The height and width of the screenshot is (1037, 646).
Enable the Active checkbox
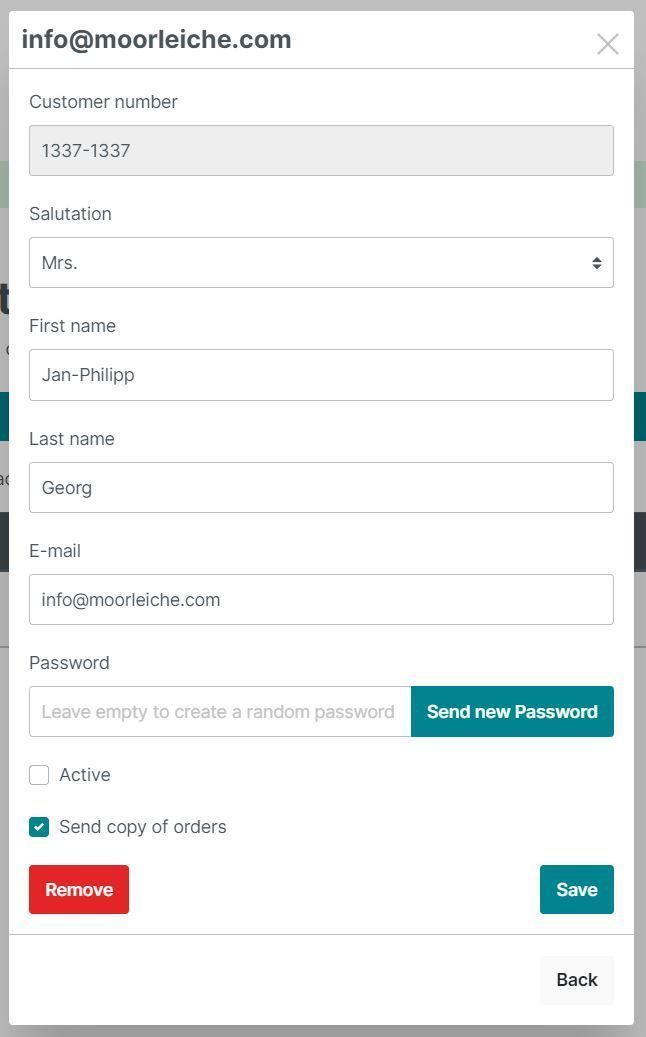click(x=39, y=775)
